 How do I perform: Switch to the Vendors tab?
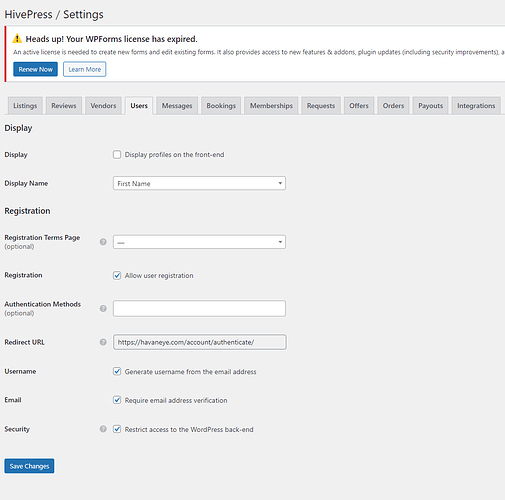click(x=103, y=106)
